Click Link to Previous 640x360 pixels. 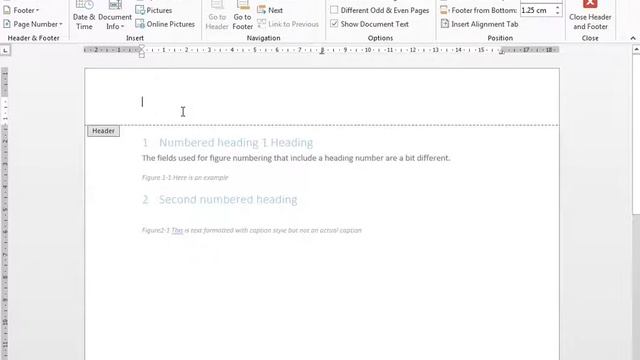click(288, 24)
